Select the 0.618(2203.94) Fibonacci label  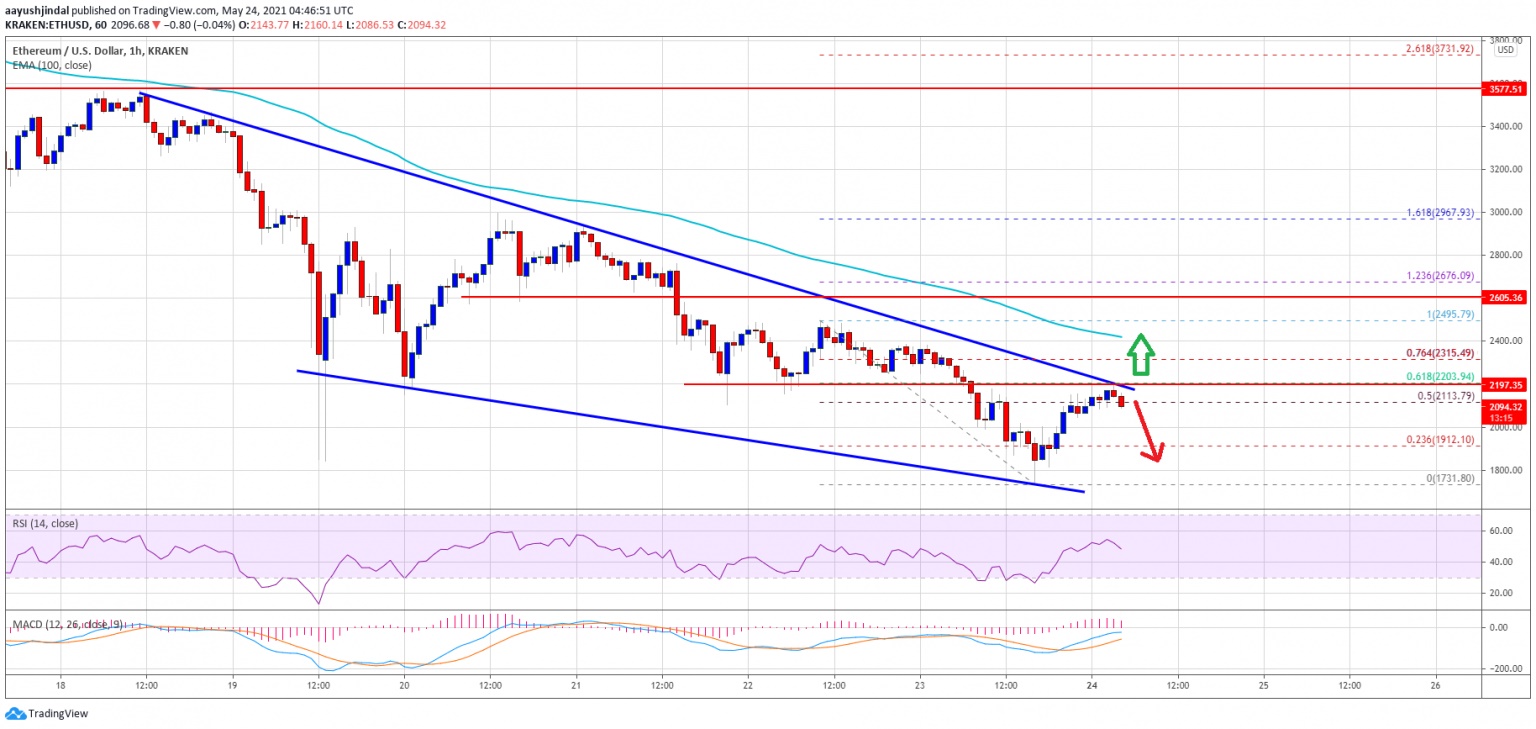[1439, 376]
